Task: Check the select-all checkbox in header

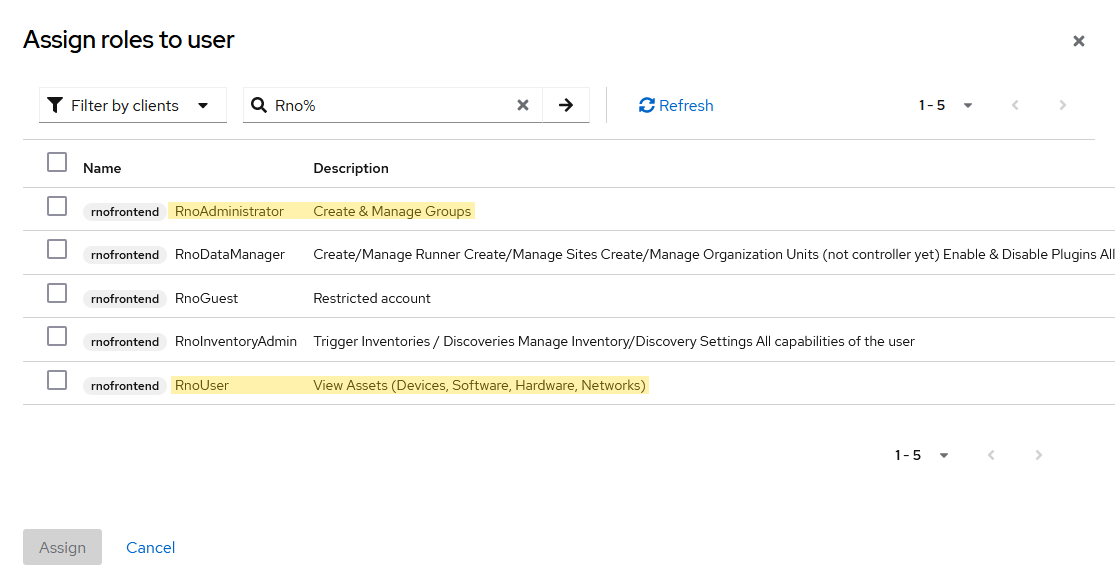Action: click(x=57, y=162)
